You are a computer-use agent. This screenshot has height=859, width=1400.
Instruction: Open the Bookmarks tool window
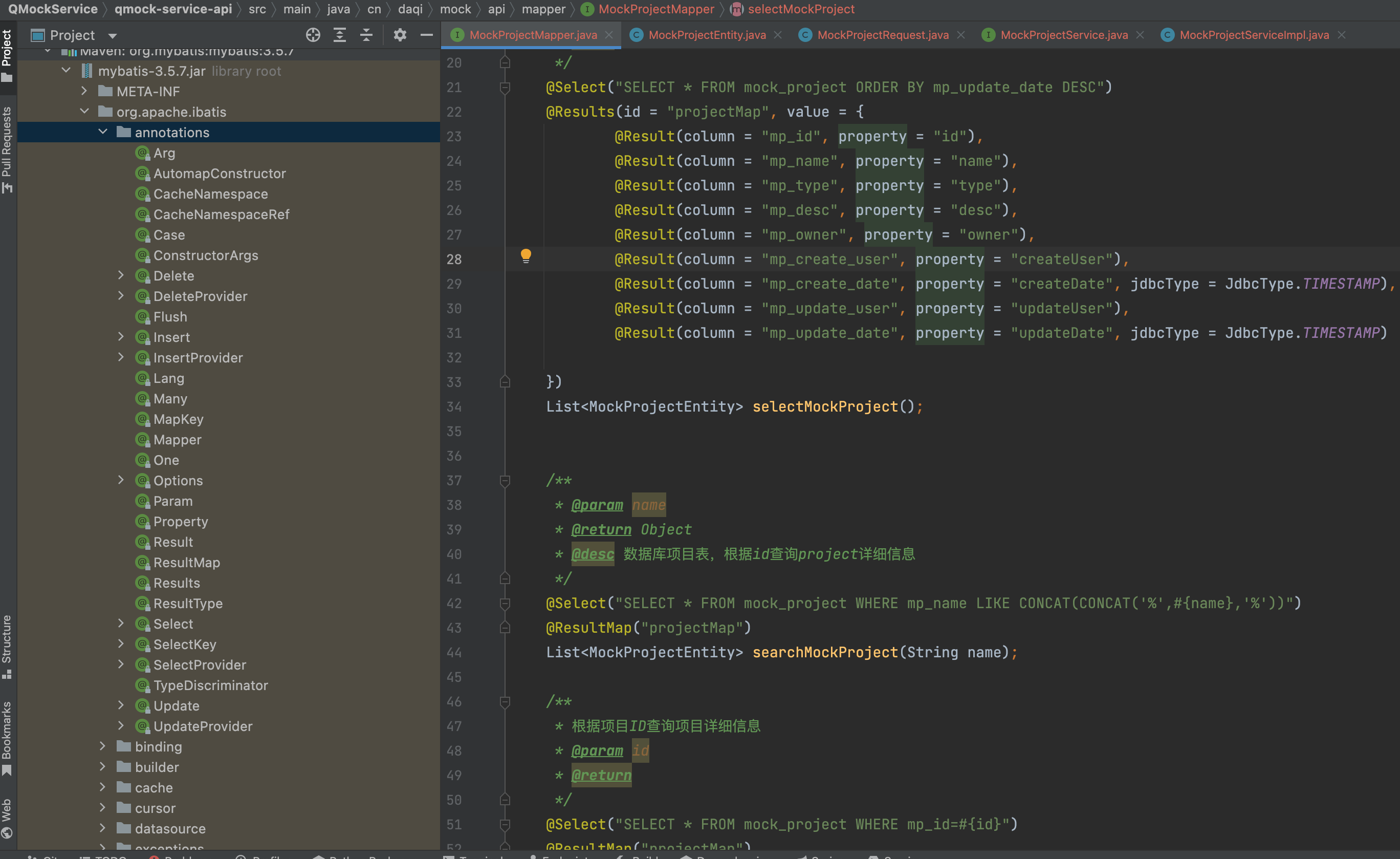pyautogui.click(x=7, y=737)
